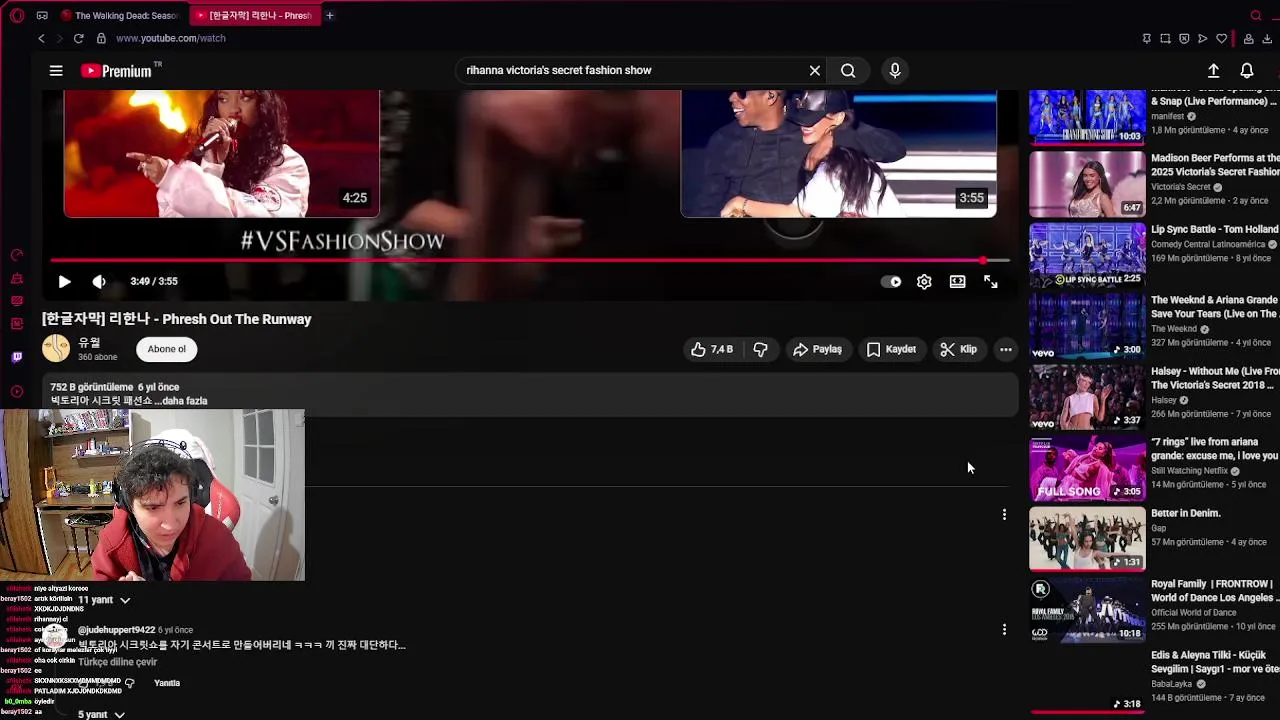Open the flow send arrow icon

pos(1203,39)
